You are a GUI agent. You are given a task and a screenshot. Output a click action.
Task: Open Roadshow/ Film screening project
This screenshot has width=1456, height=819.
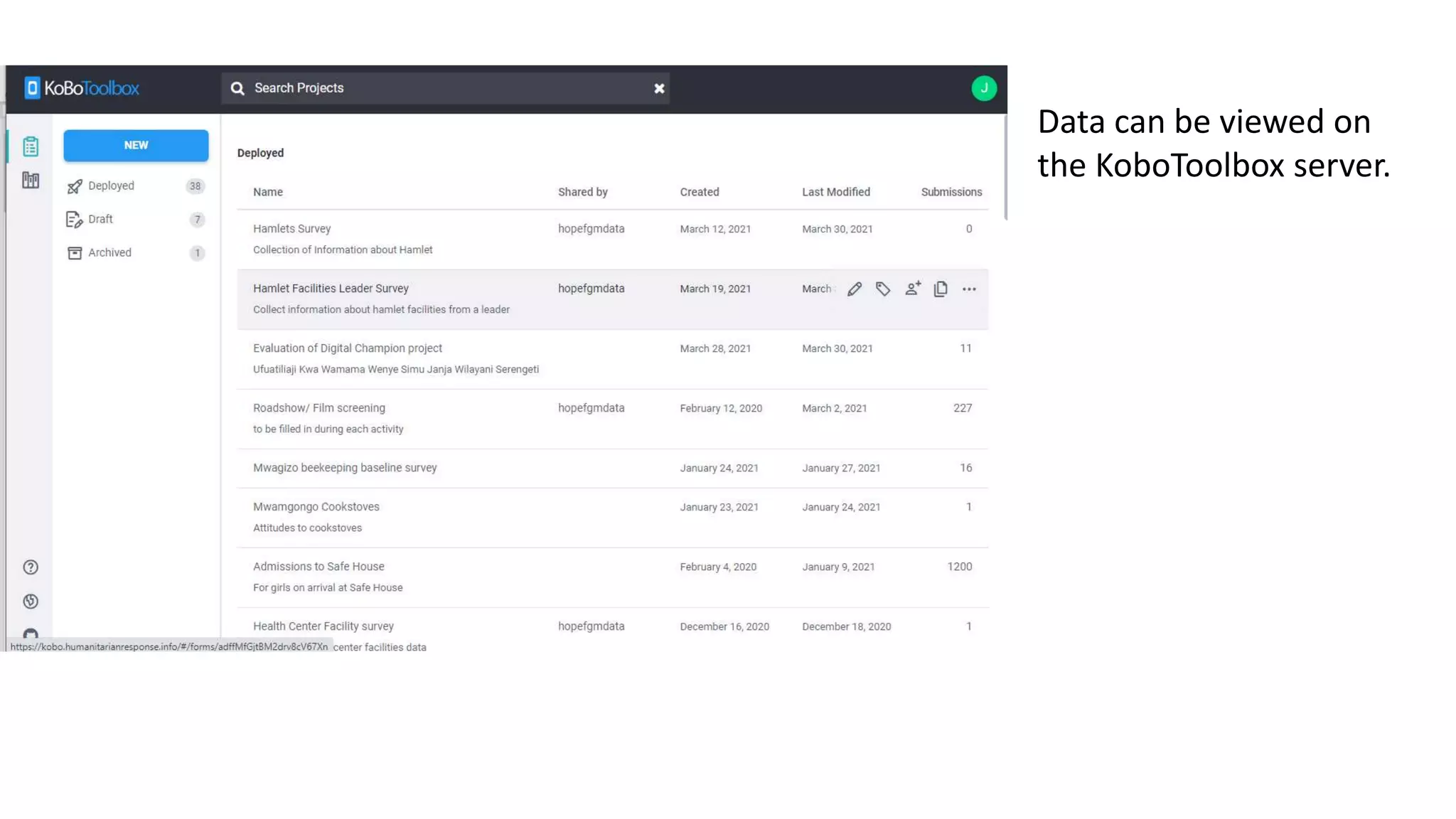point(319,408)
